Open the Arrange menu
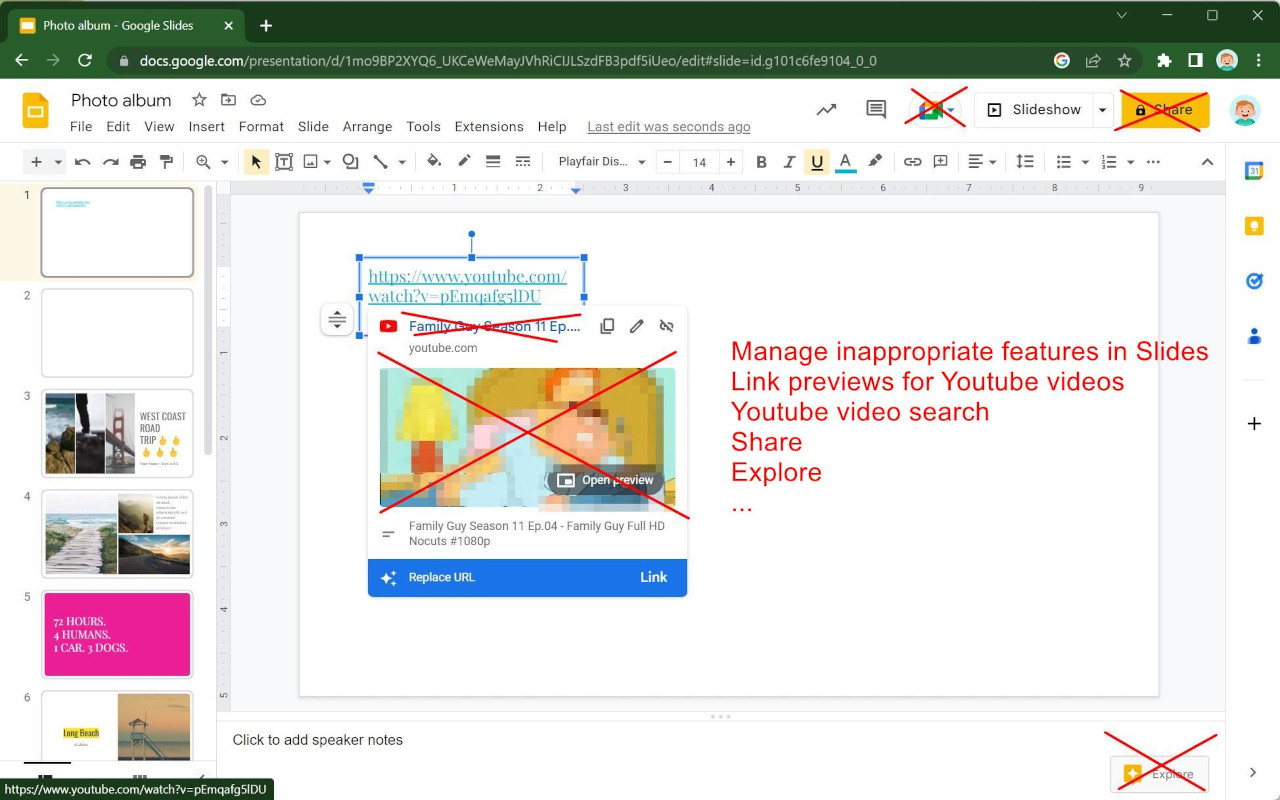 (367, 127)
